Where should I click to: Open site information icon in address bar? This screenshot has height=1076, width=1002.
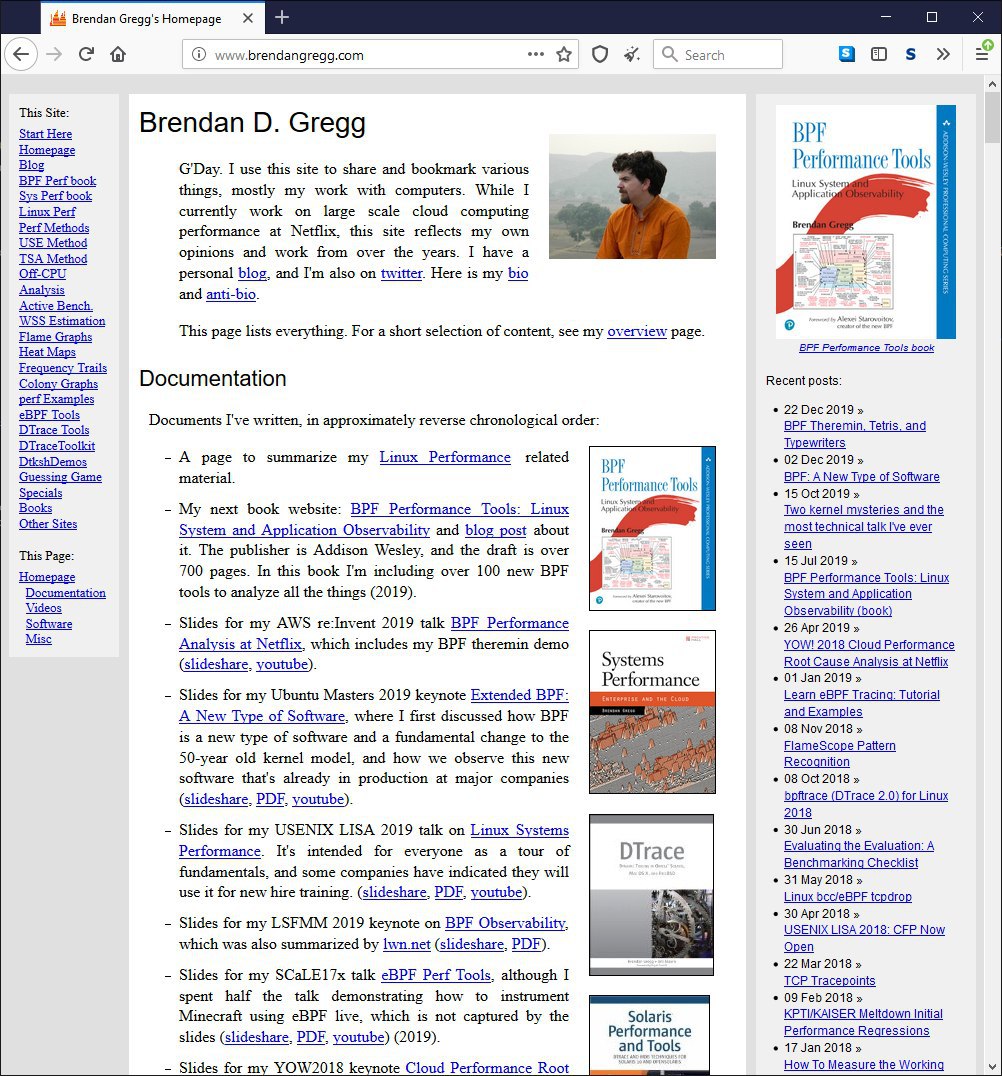point(198,54)
